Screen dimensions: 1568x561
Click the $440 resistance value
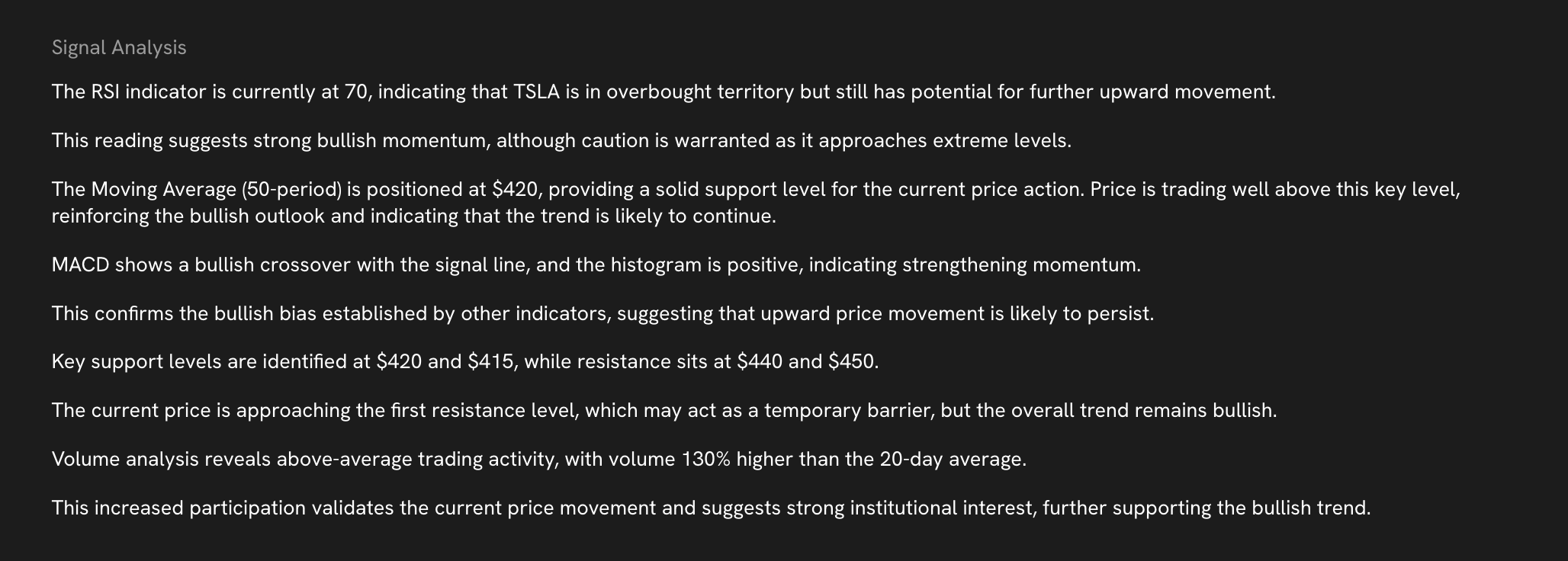pyautogui.click(x=760, y=362)
